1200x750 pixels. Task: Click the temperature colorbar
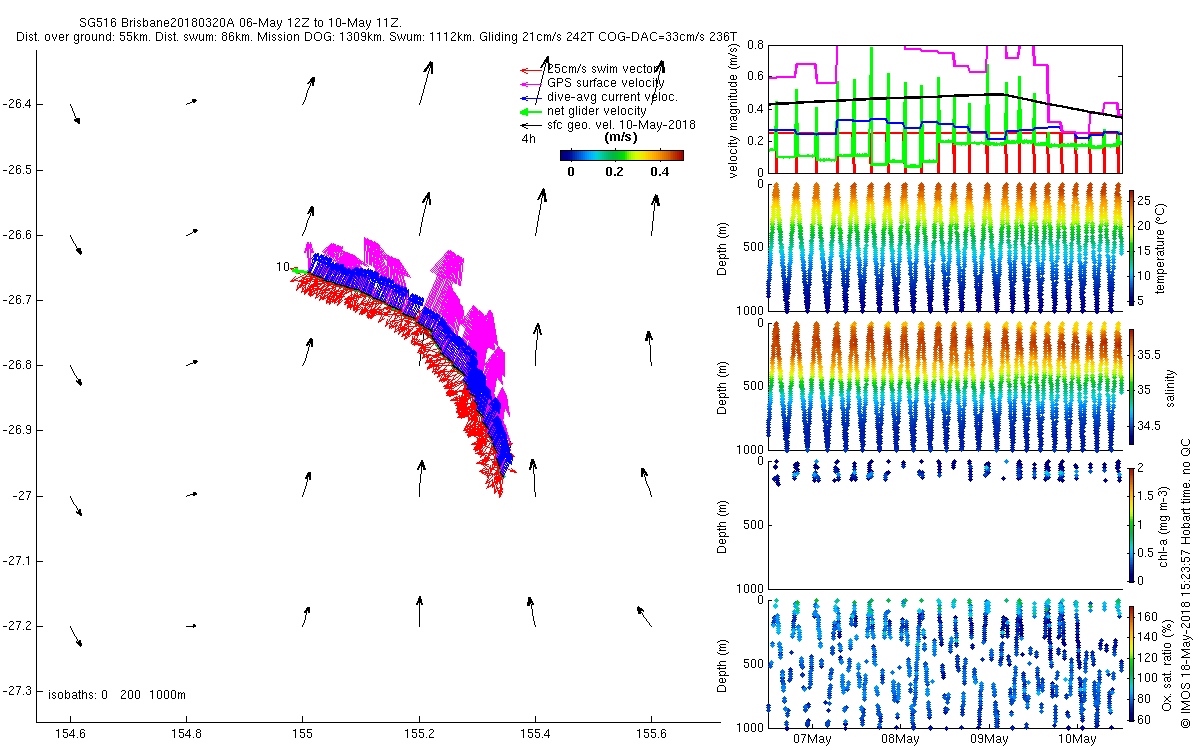click(x=1131, y=248)
